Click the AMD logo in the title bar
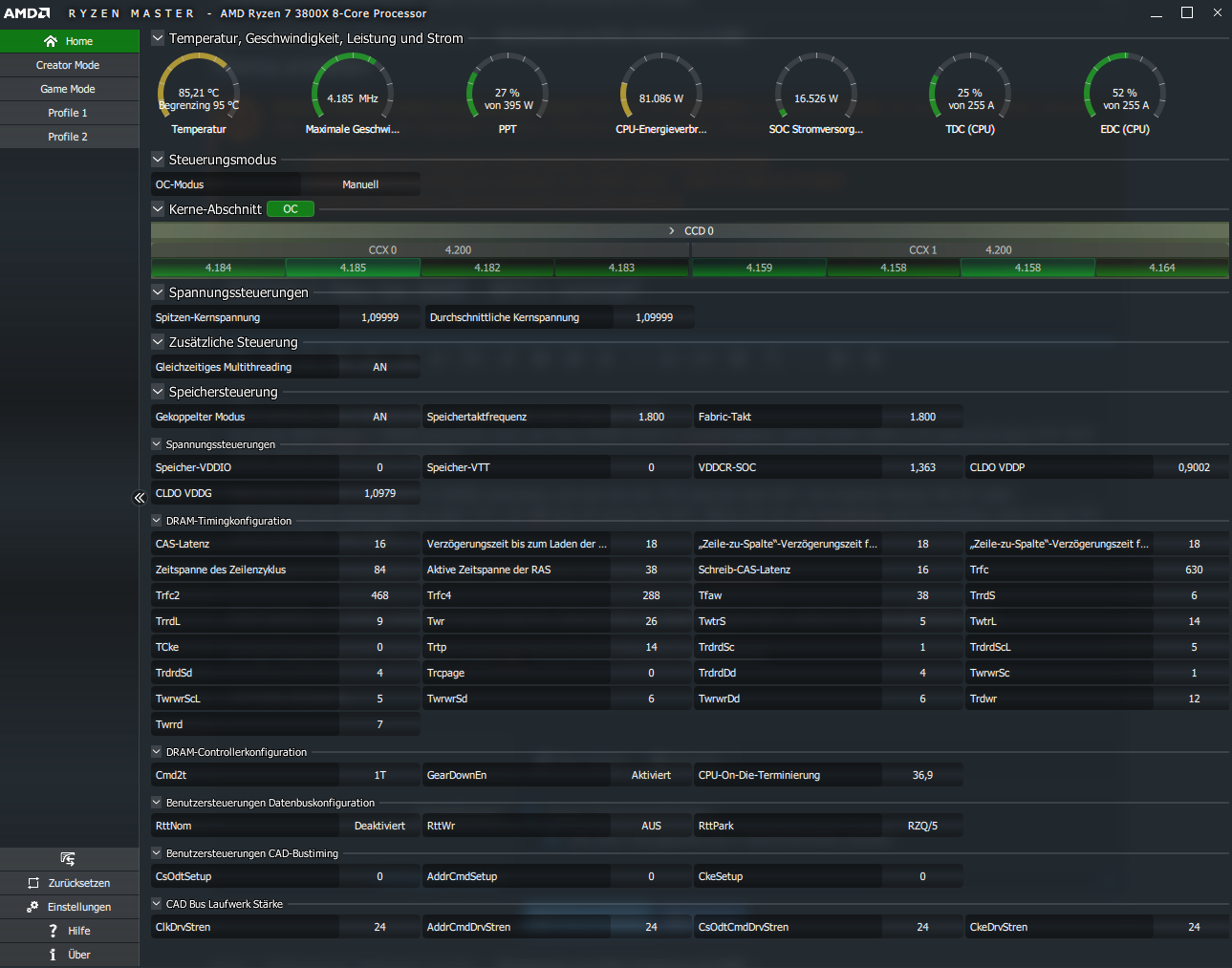 coord(27,13)
